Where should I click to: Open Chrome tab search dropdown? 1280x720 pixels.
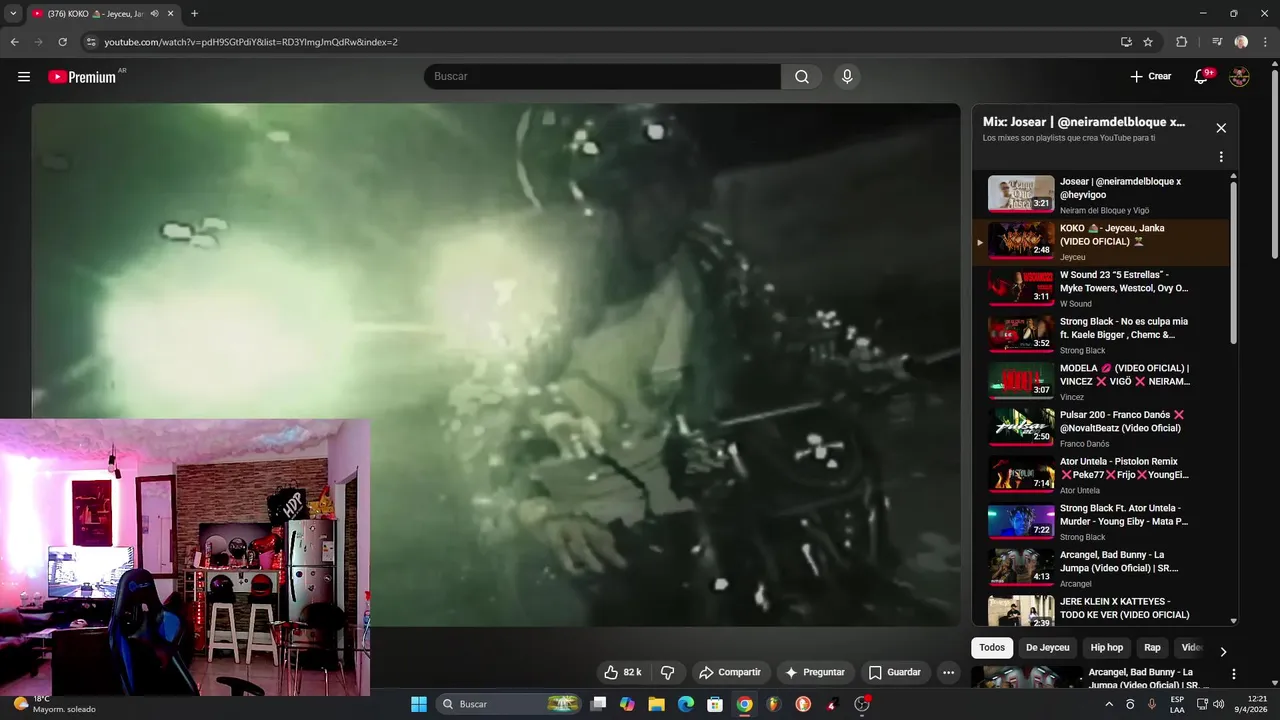13,13
